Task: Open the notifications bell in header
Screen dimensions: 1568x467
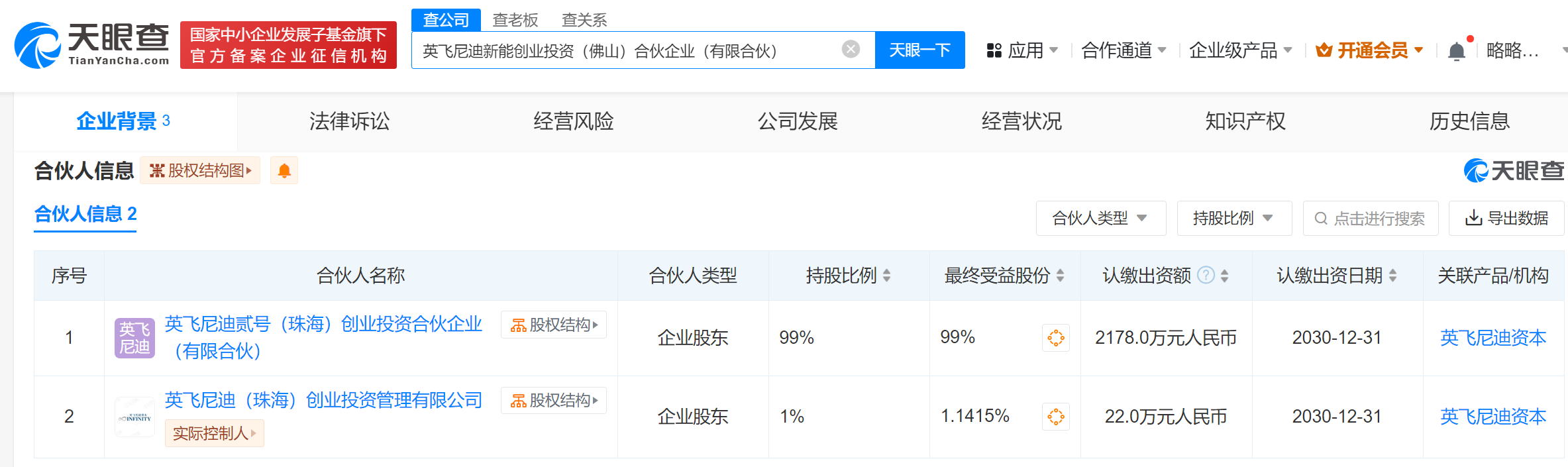Action: (x=1456, y=51)
